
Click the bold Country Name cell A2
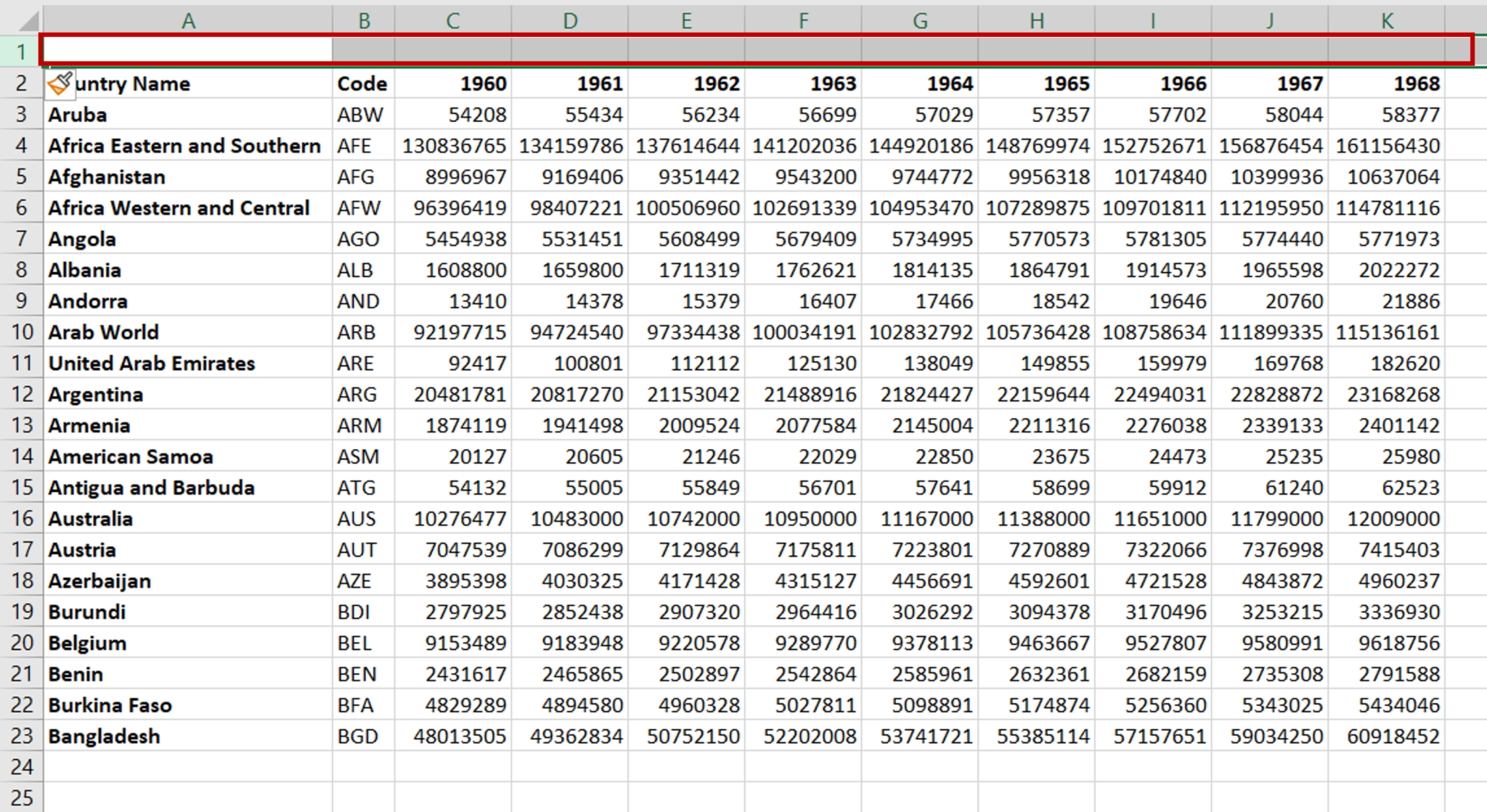coord(185,83)
